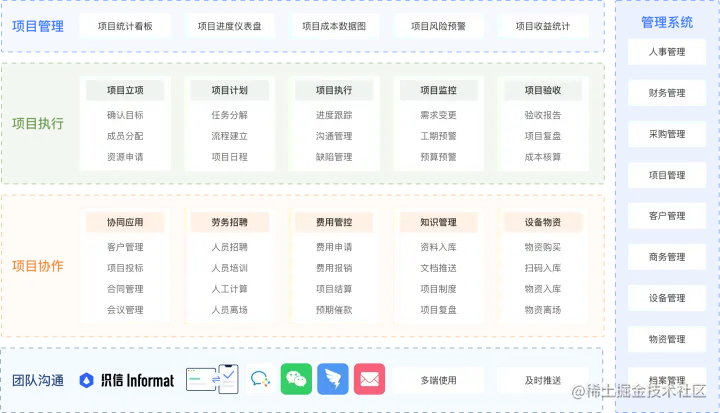Select the 项目投标 item
Image resolution: width=720 pixels, height=413 pixels.
[125, 268]
